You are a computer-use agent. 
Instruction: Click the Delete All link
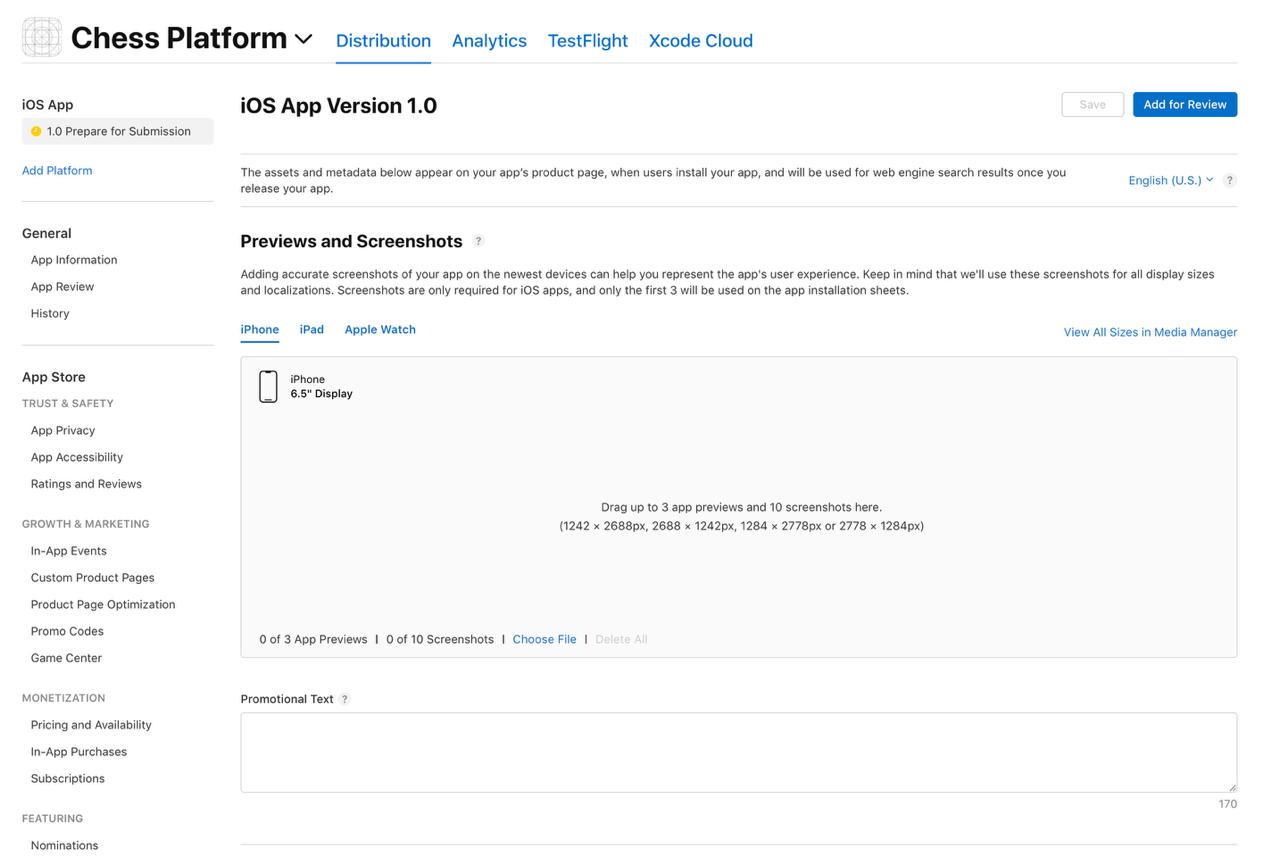click(x=621, y=639)
